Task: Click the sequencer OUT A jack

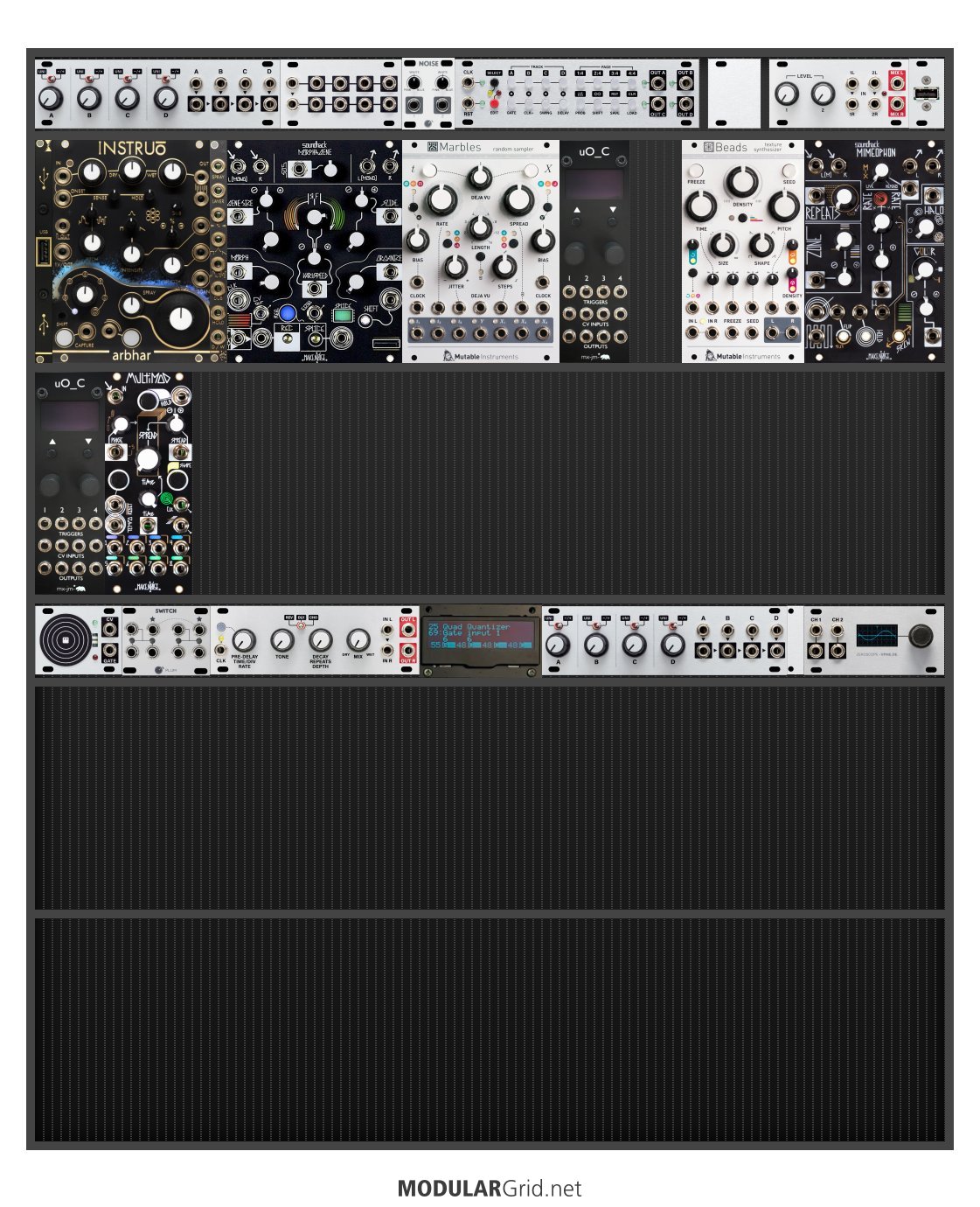Action: click(x=657, y=84)
